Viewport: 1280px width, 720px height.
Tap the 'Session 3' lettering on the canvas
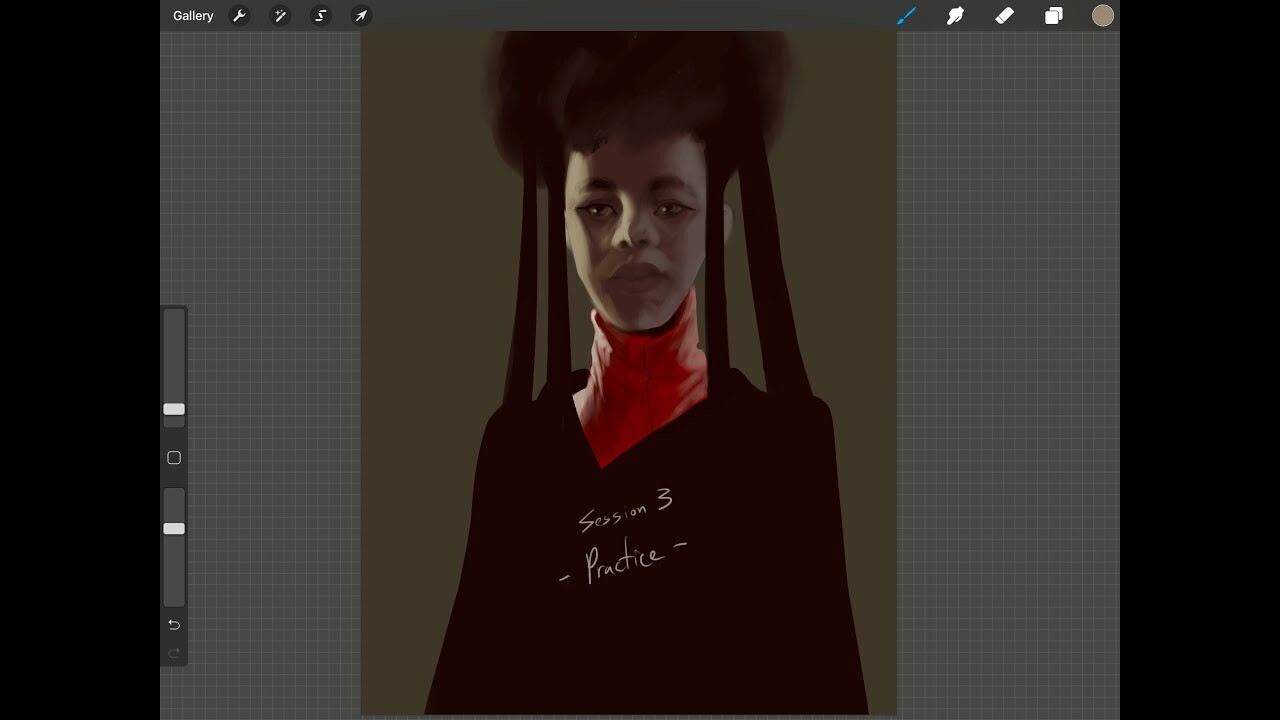coord(627,510)
